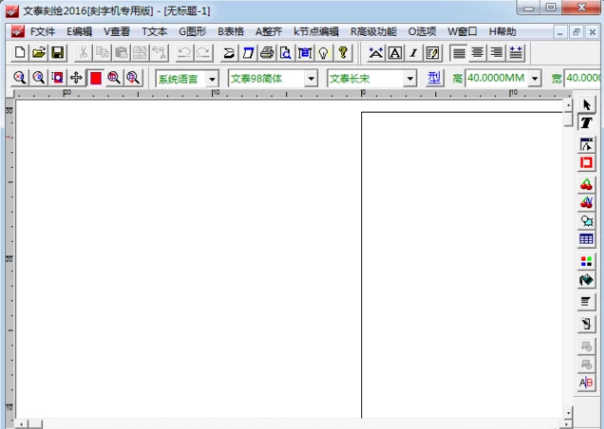Screen dimensions: 604x429
Task: Click the cherries icon in right toolbar
Action: (586, 185)
